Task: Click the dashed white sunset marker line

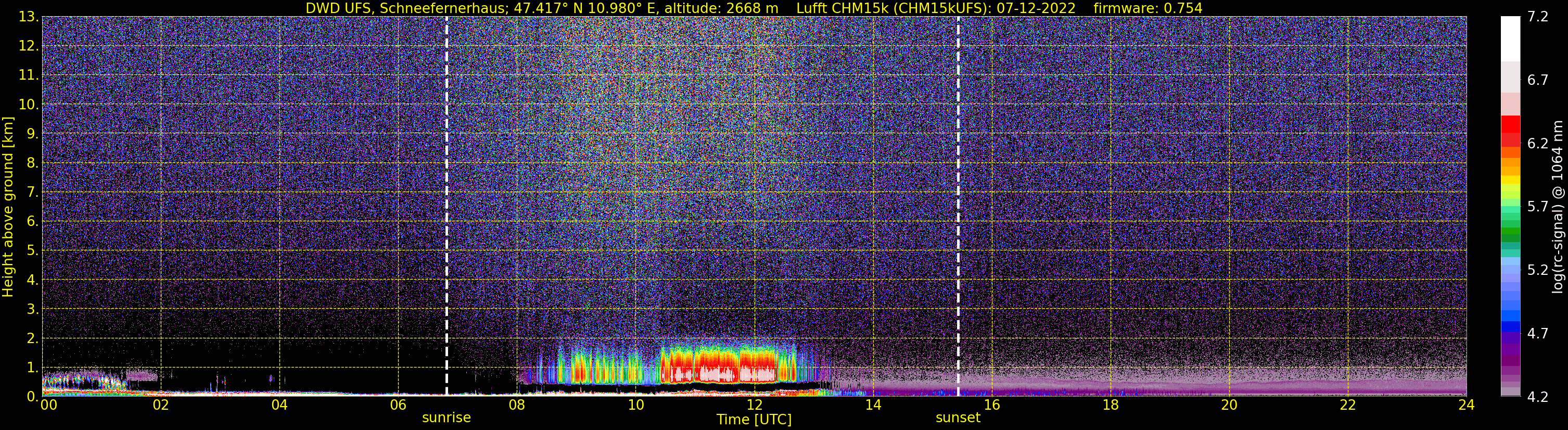Action: [958, 206]
